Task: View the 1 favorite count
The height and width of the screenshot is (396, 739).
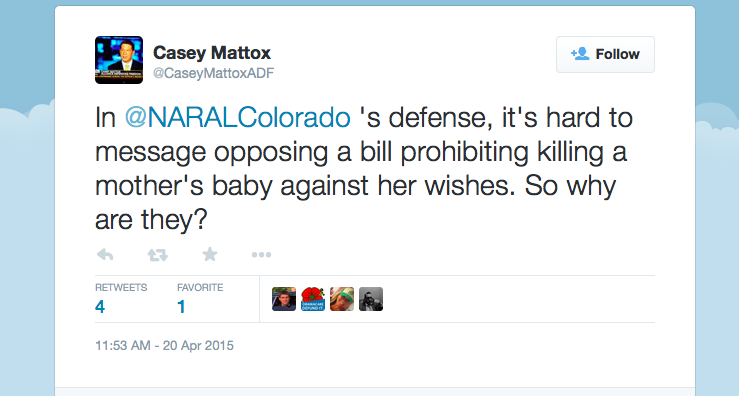Action: (x=181, y=307)
